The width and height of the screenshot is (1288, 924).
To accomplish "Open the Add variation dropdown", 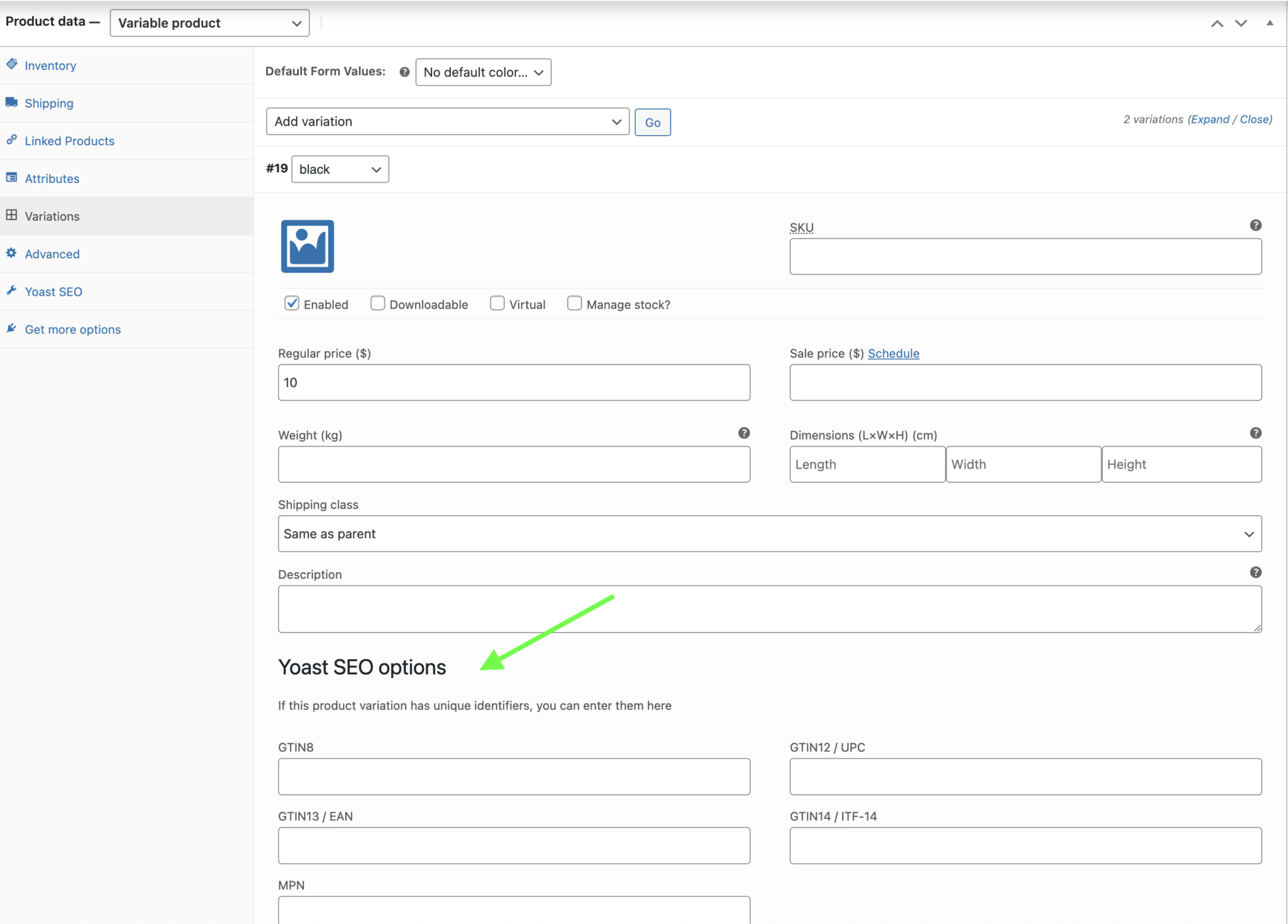I will click(x=447, y=121).
